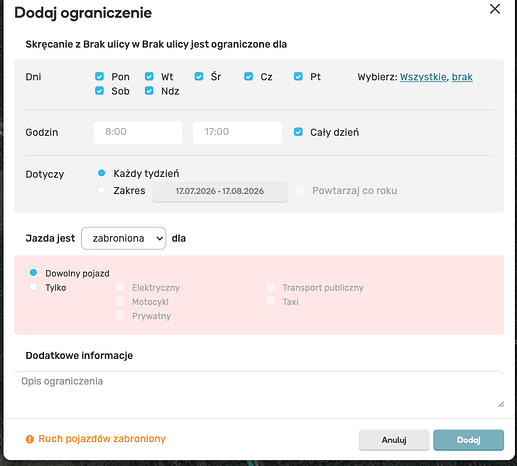Check the Elektryczny vehicle checkbox
The width and height of the screenshot is (517, 466).
click(x=120, y=287)
